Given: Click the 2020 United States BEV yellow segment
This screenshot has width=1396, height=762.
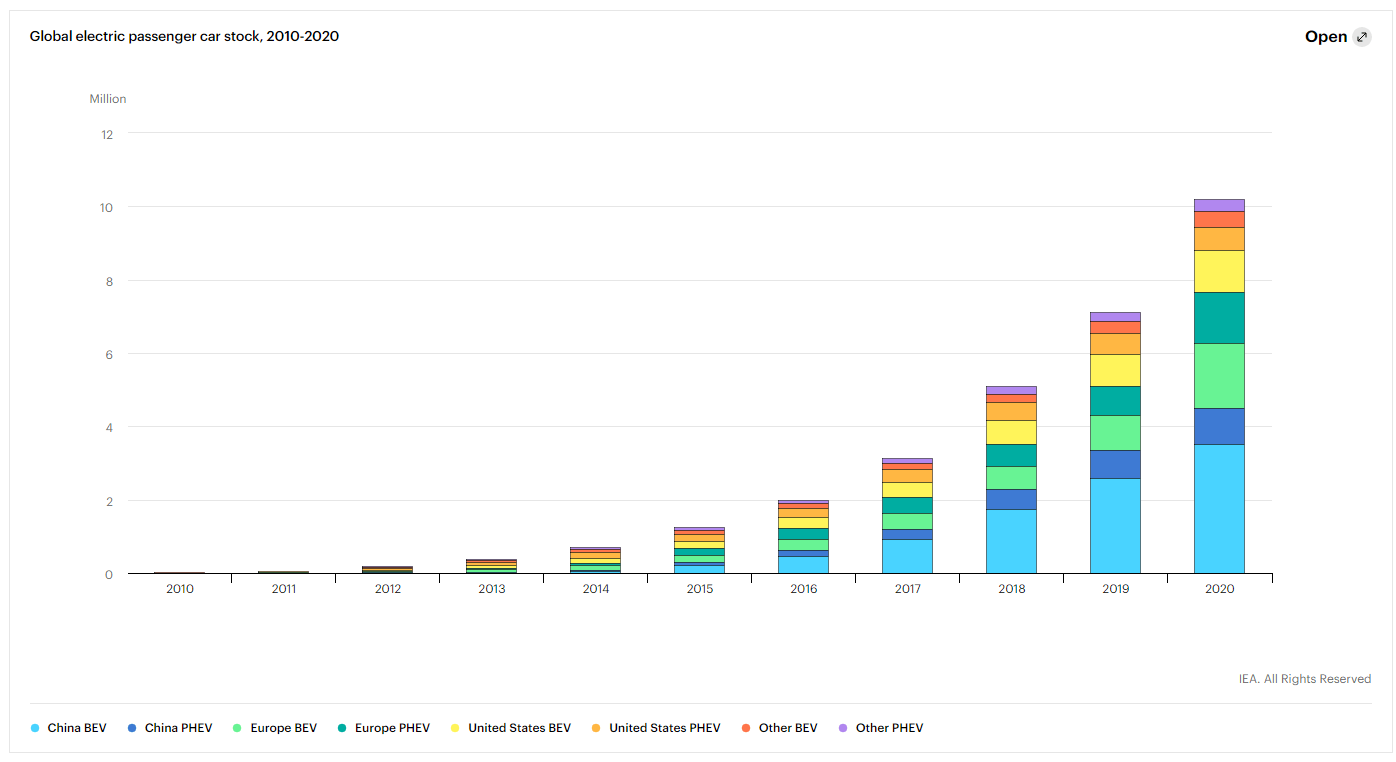Looking at the screenshot, I should click(x=1219, y=271).
